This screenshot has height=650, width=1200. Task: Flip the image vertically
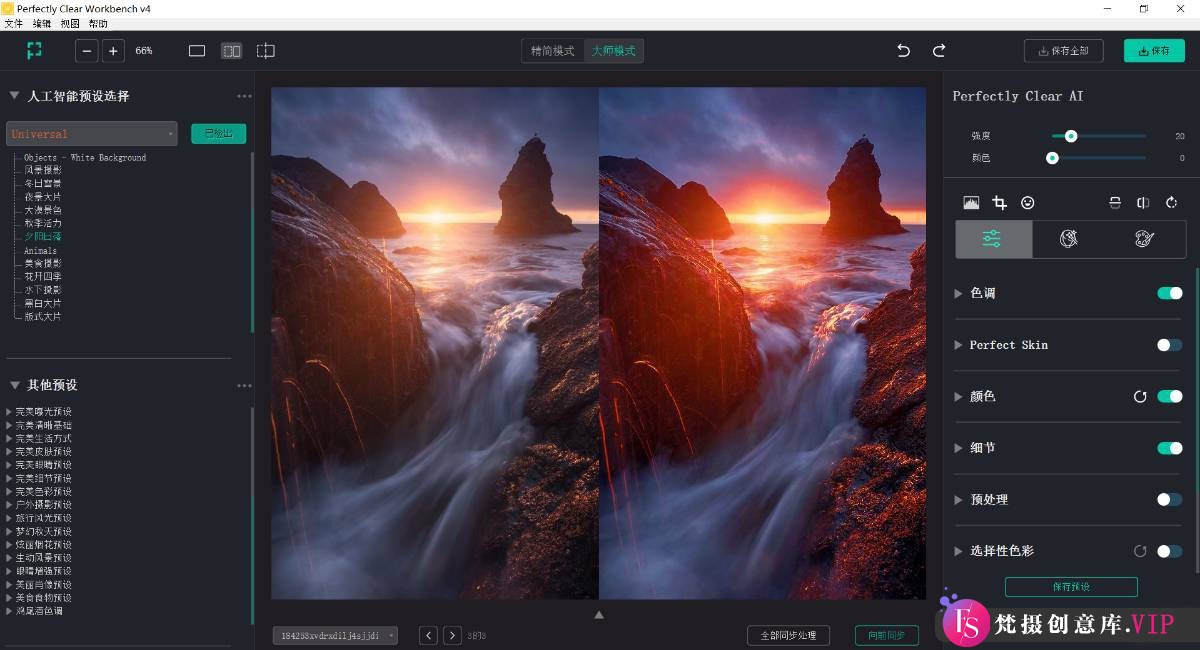[x=1115, y=202]
